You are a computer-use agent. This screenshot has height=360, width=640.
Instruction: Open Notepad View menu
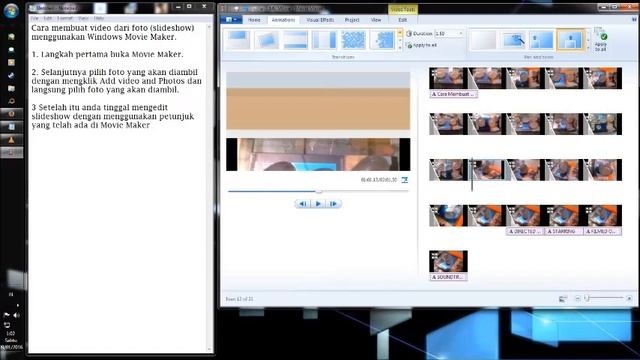point(83,18)
